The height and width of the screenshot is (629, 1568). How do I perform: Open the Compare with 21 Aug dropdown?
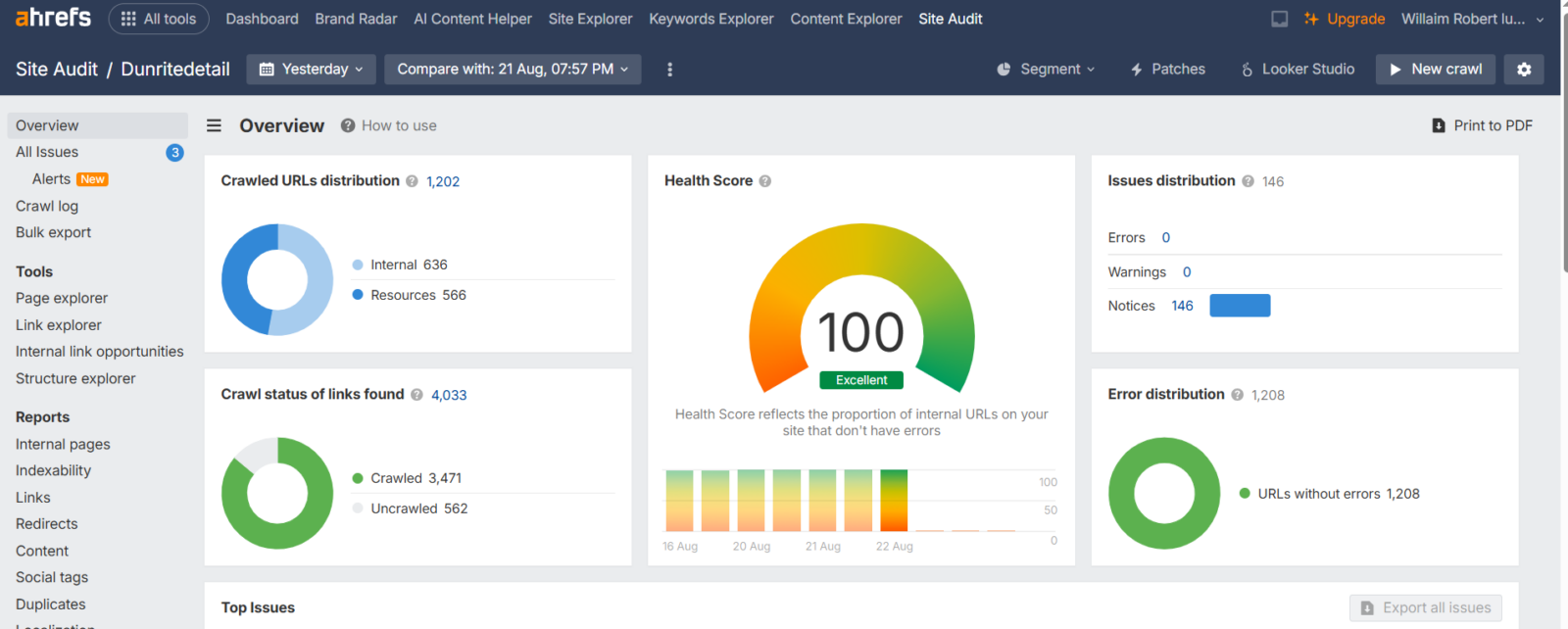(513, 69)
